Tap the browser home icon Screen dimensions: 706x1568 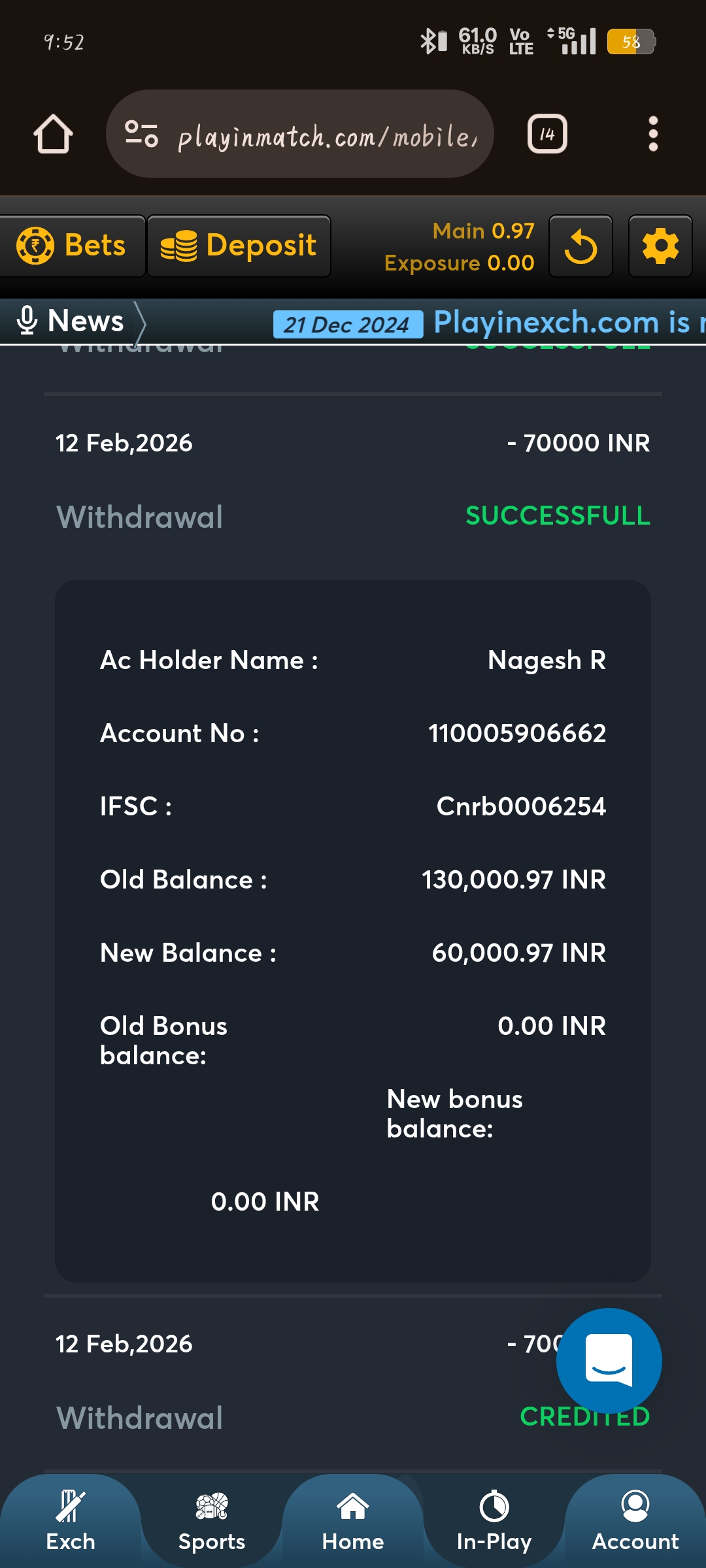53,134
